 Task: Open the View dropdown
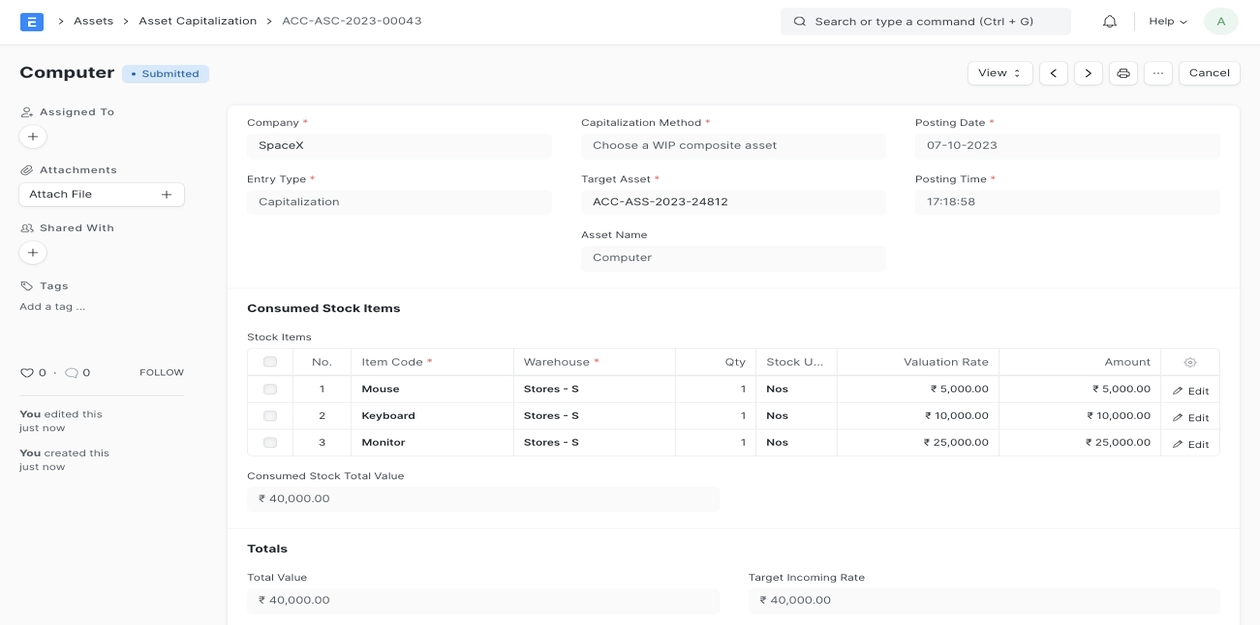pos(999,73)
